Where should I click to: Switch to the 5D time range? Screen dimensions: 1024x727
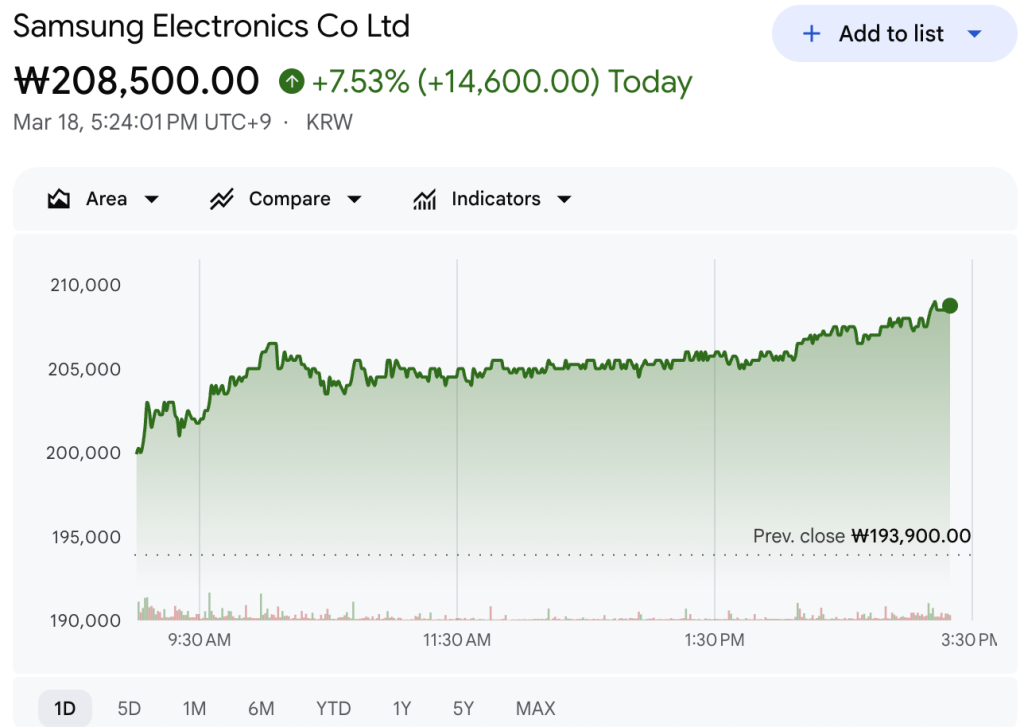click(129, 709)
